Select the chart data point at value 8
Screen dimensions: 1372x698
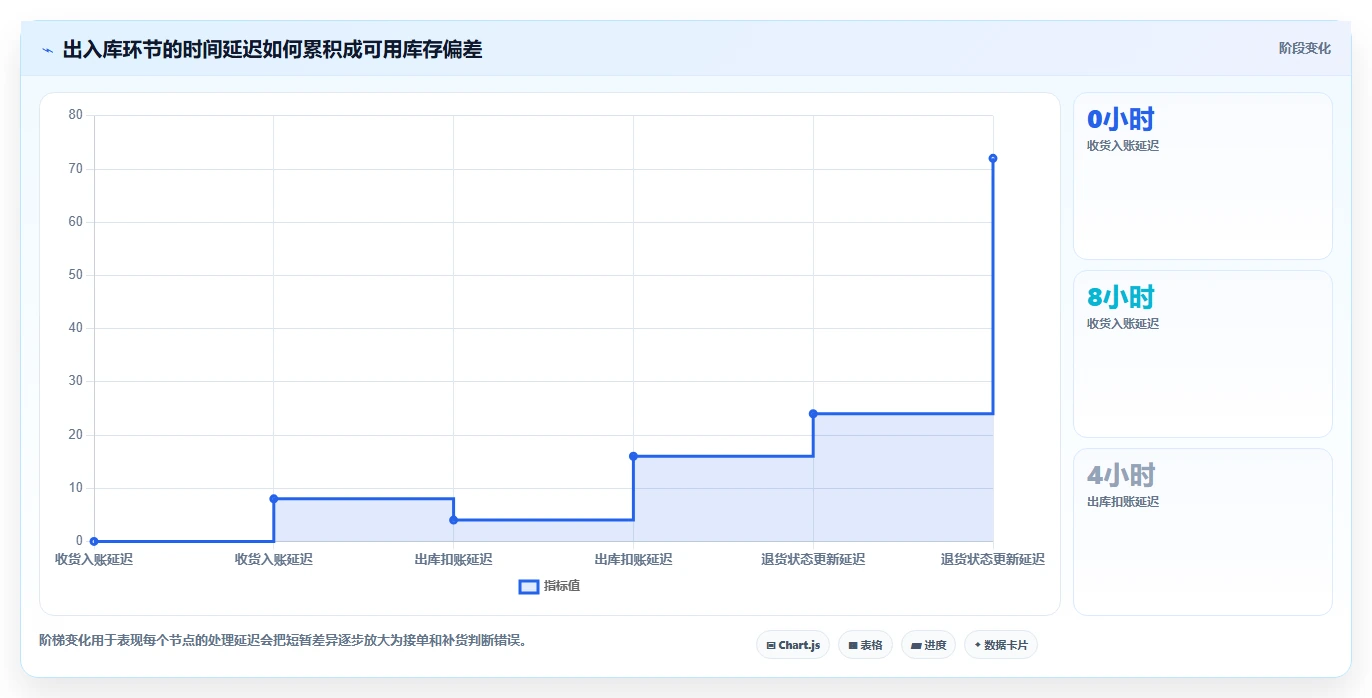[273, 499]
